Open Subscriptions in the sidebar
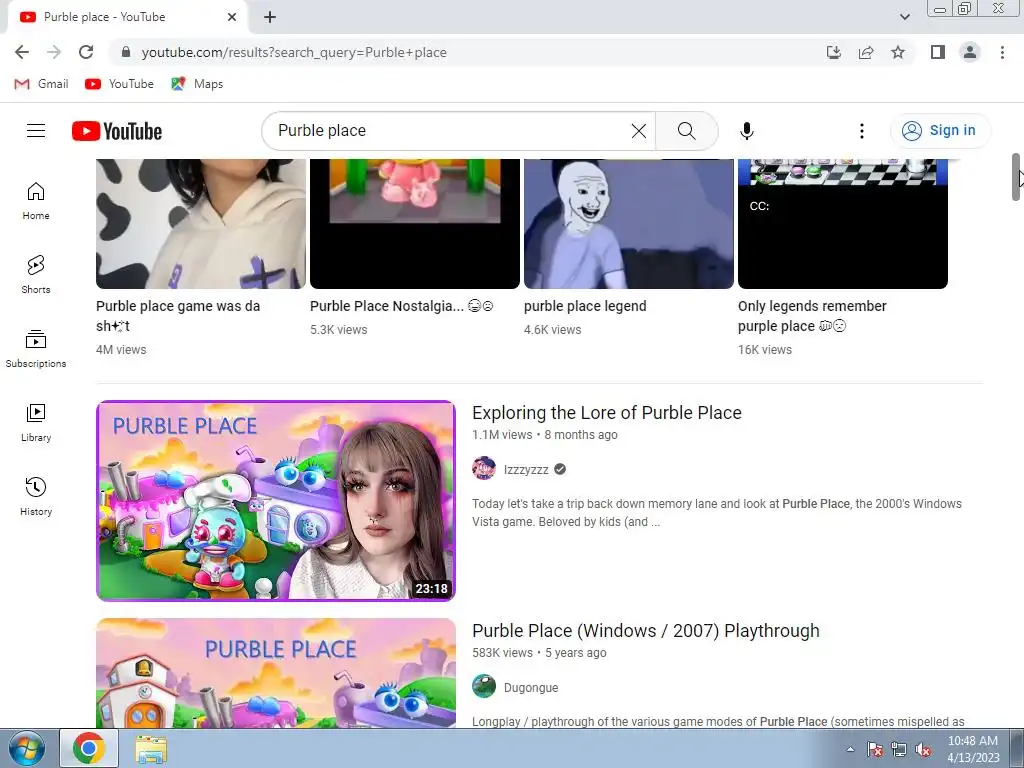This screenshot has width=1024, height=768. [x=36, y=349]
